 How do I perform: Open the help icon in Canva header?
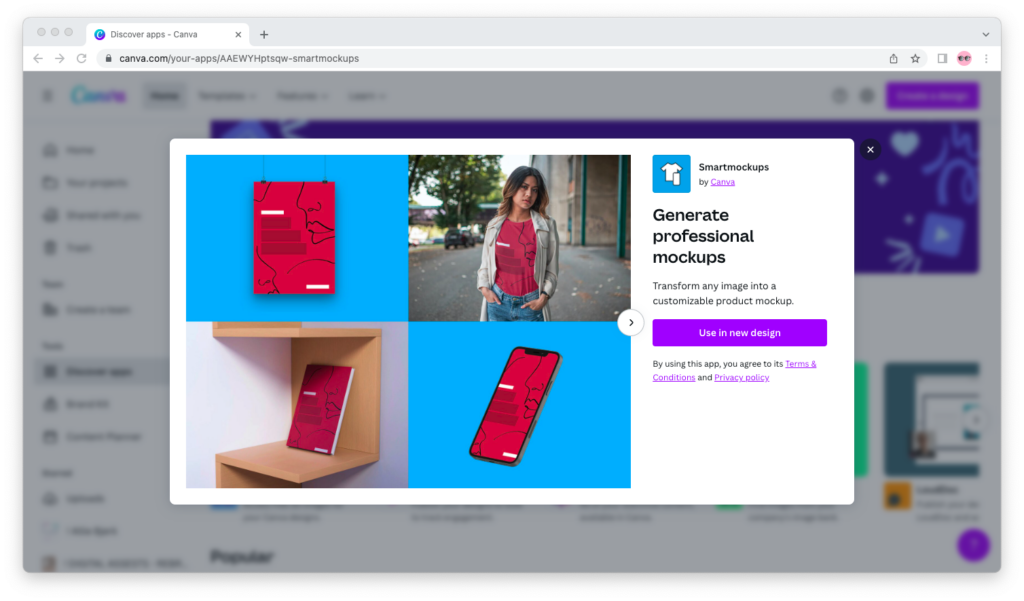(x=840, y=96)
